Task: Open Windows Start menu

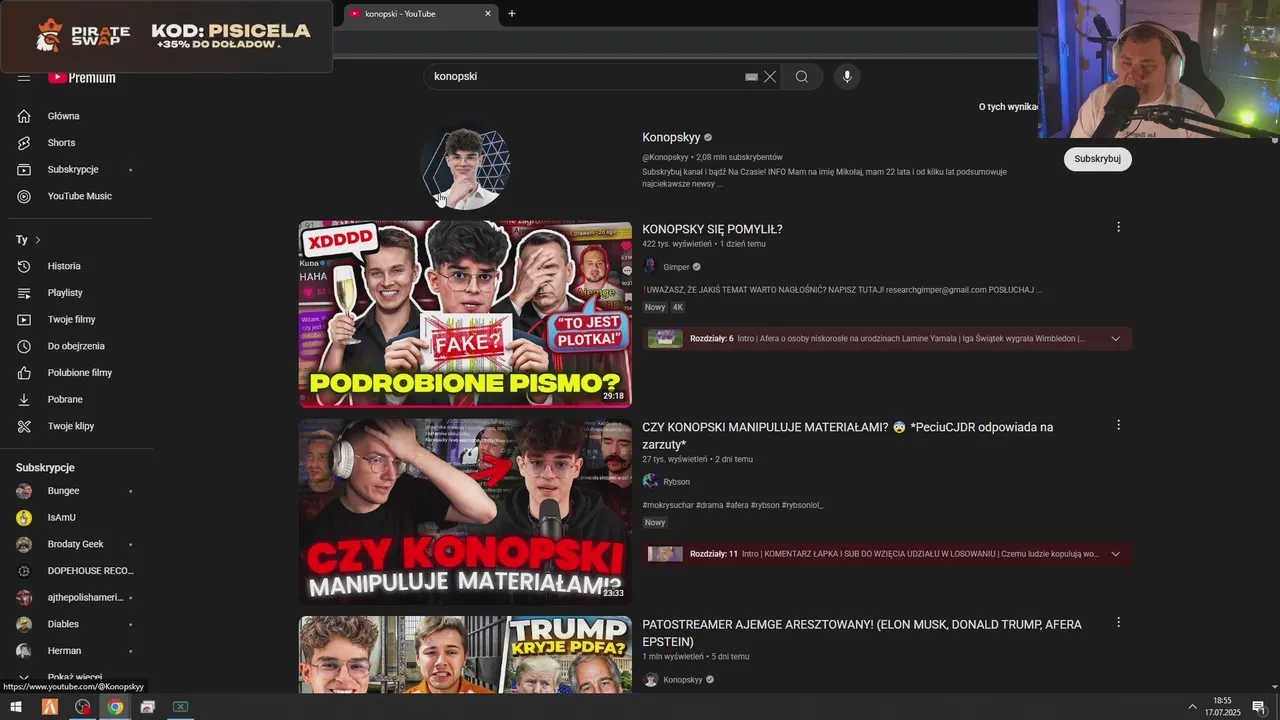Action: [16, 707]
